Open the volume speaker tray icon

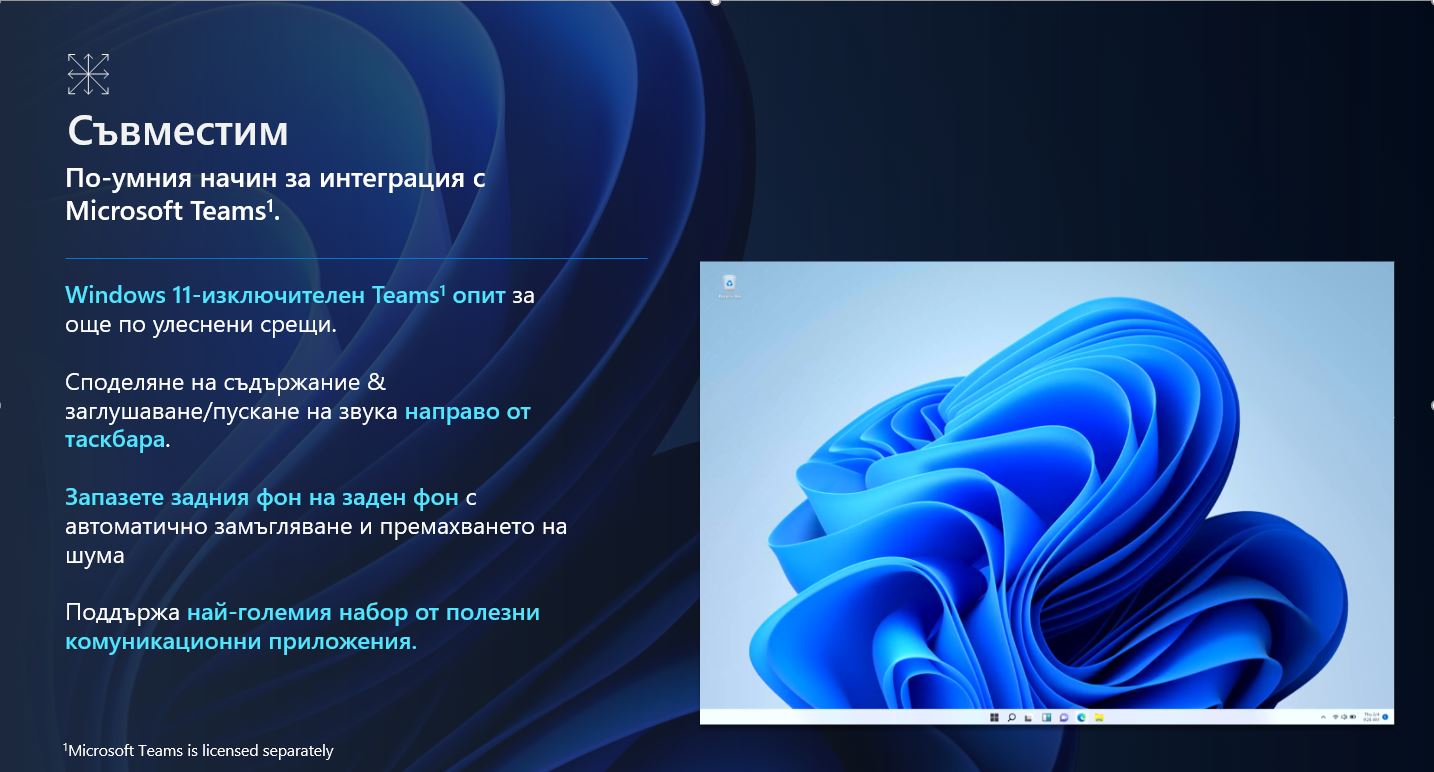click(x=1344, y=717)
